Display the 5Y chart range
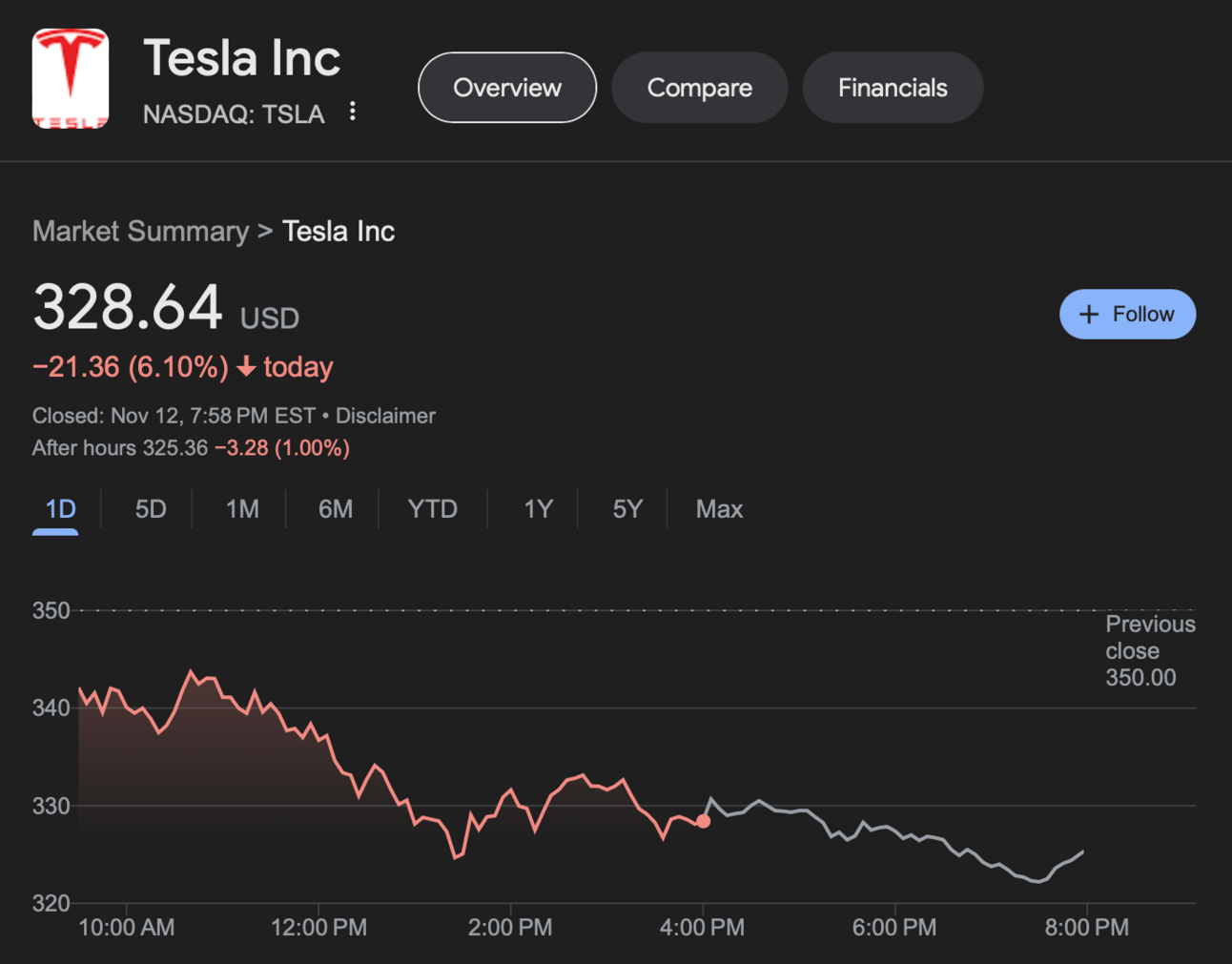 627,509
